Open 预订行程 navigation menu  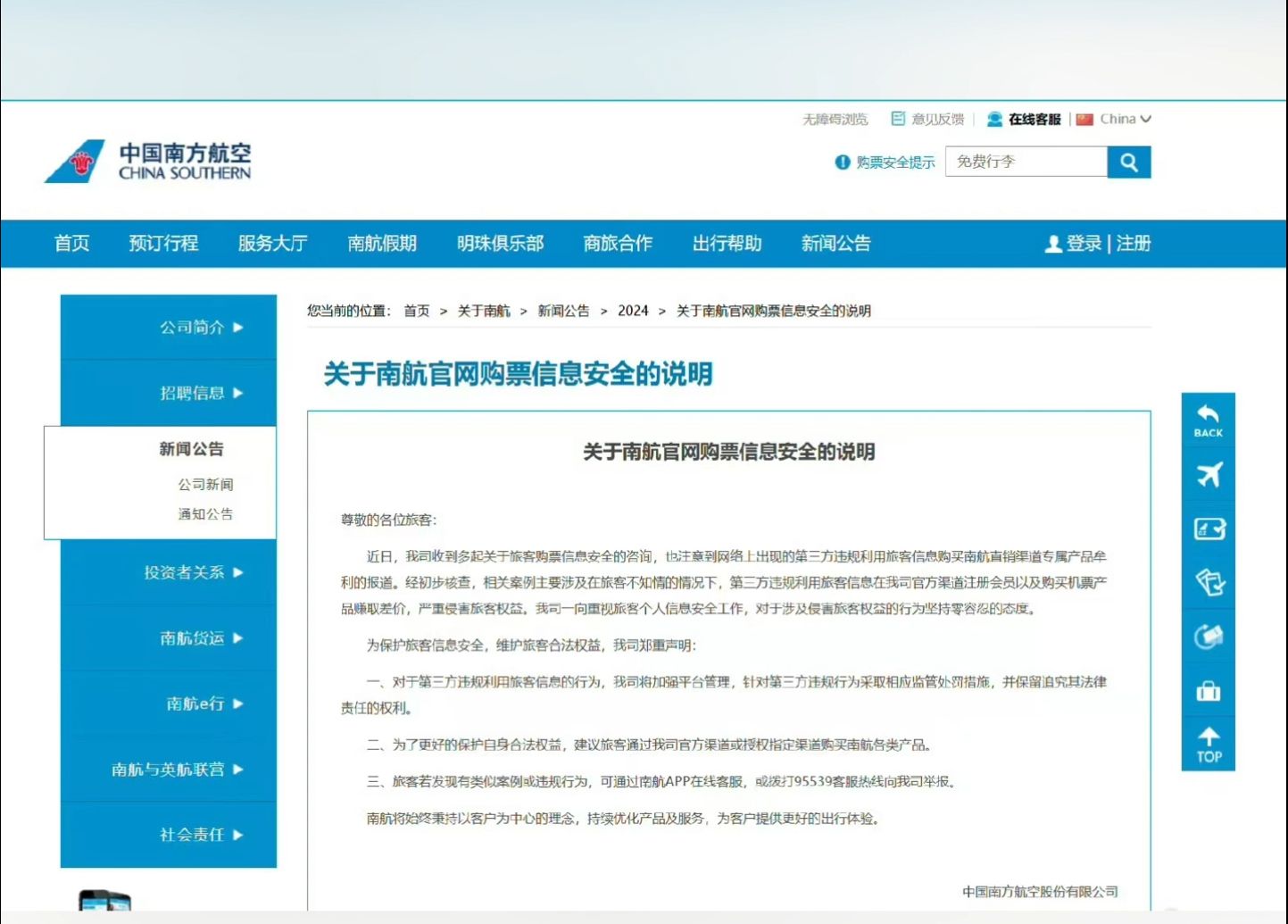[x=163, y=244]
